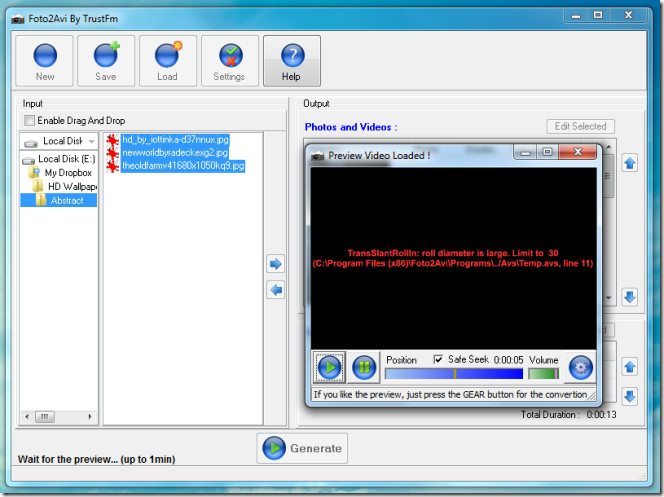Click the lower list move-down arrow icon

tap(630, 396)
